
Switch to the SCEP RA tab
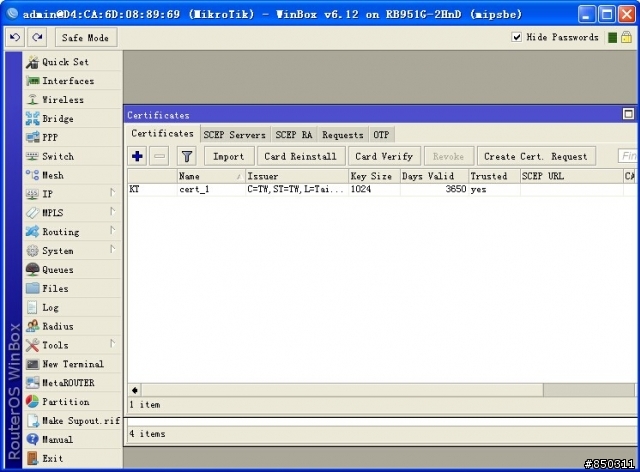click(x=293, y=135)
